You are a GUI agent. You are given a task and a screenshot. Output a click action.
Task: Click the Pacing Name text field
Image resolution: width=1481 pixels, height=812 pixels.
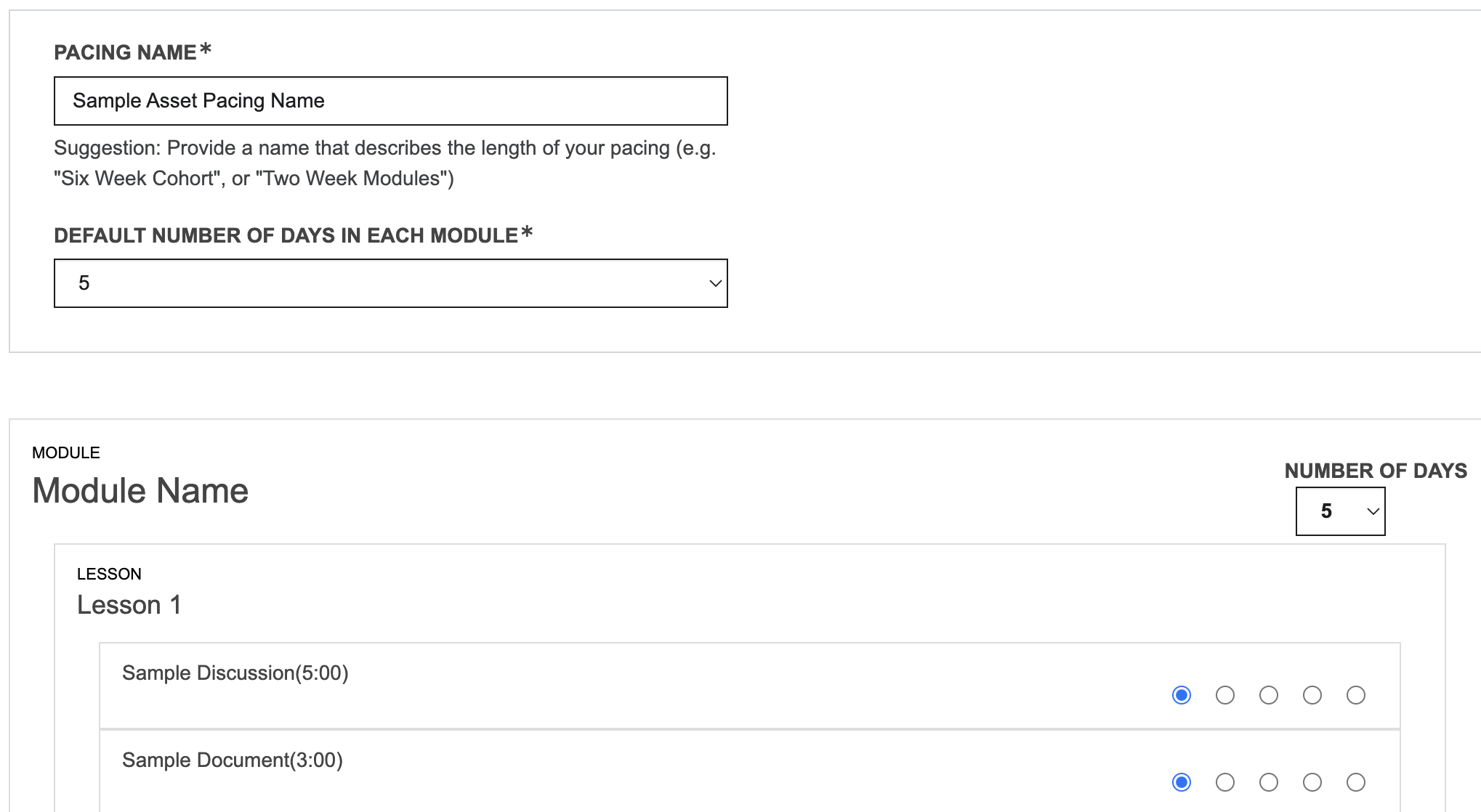pyautogui.click(x=390, y=101)
